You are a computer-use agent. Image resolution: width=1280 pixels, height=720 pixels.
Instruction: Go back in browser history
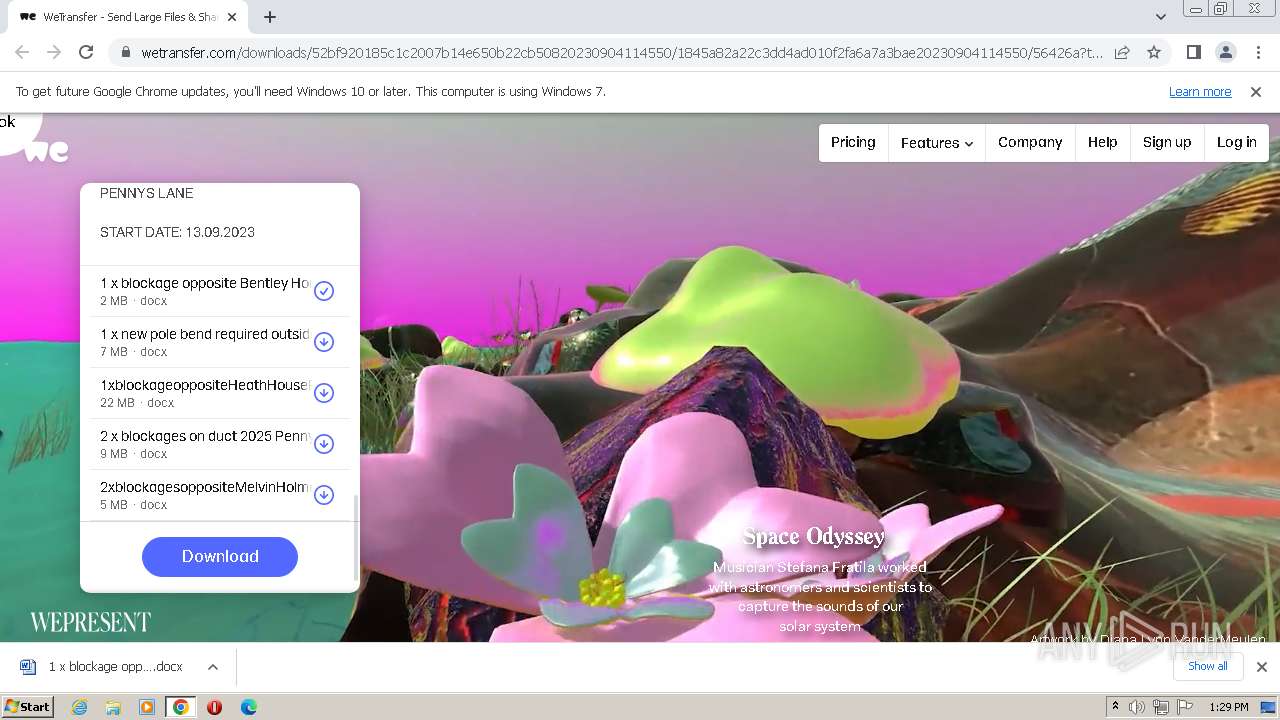tap(22, 52)
